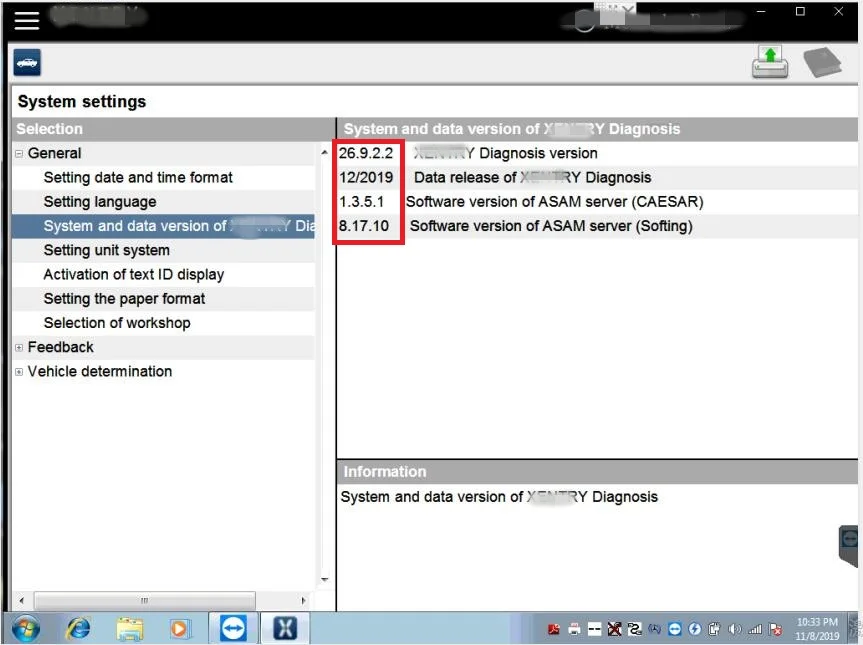Select Selection of workshop
This screenshot has width=863, height=645.
tap(117, 322)
